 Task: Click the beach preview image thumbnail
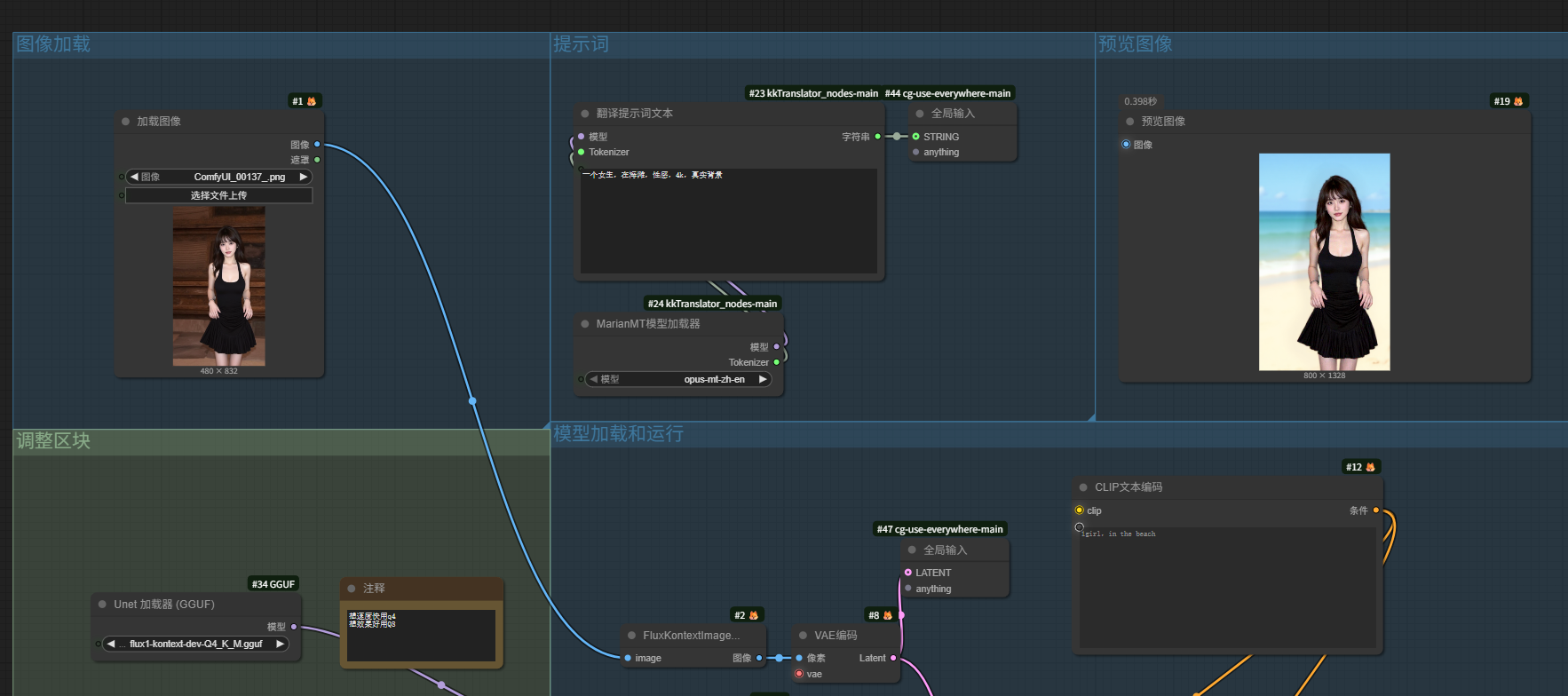tap(1324, 262)
